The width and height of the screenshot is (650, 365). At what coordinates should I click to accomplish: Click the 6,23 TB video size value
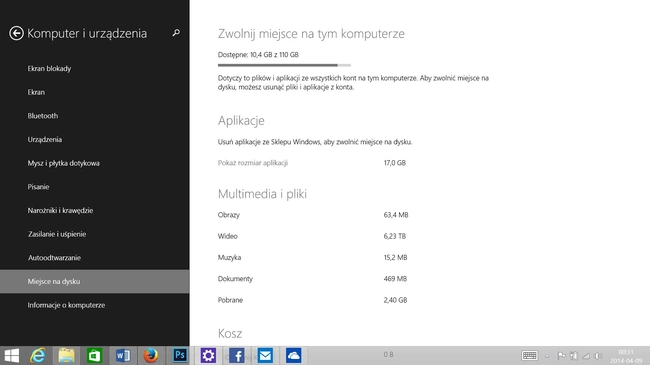pyautogui.click(x=395, y=236)
